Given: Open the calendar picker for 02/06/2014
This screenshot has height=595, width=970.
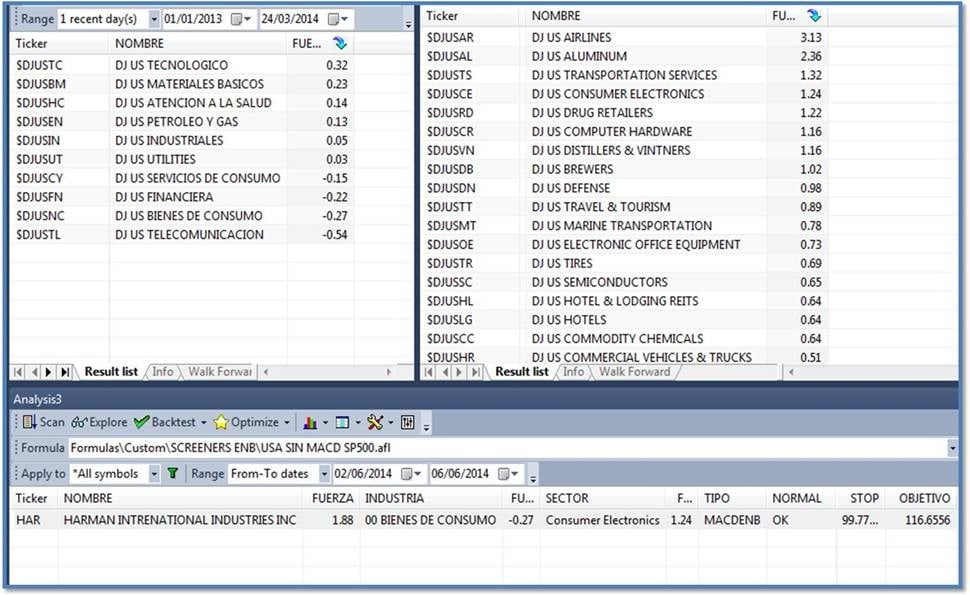Looking at the screenshot, I should [x=412, y=474].
